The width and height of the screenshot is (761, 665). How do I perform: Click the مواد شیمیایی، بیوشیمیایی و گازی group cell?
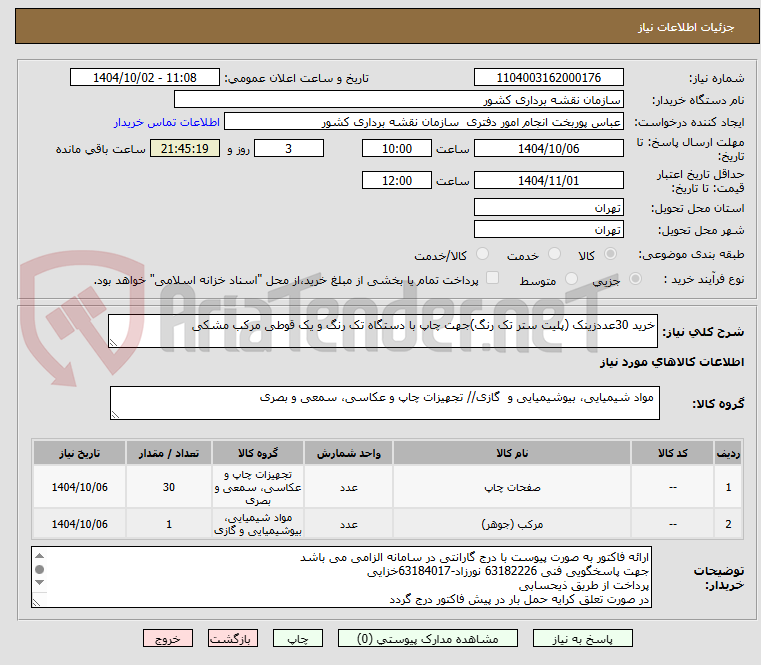pos(258,524)
